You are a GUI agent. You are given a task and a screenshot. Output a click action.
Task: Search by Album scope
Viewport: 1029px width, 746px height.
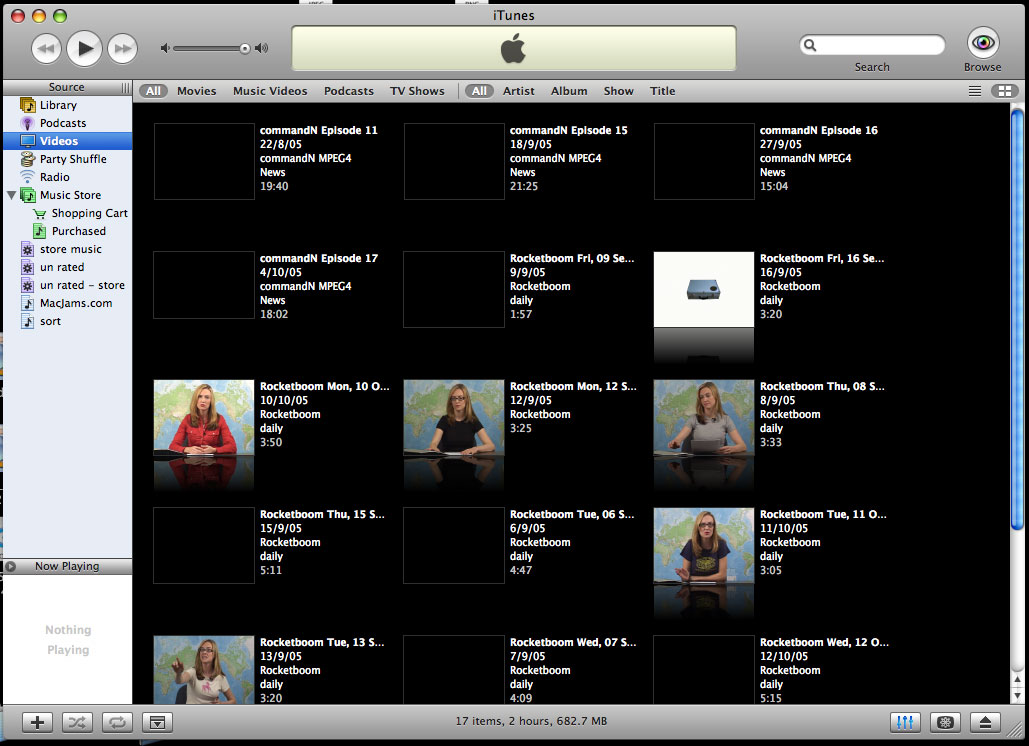569,91
